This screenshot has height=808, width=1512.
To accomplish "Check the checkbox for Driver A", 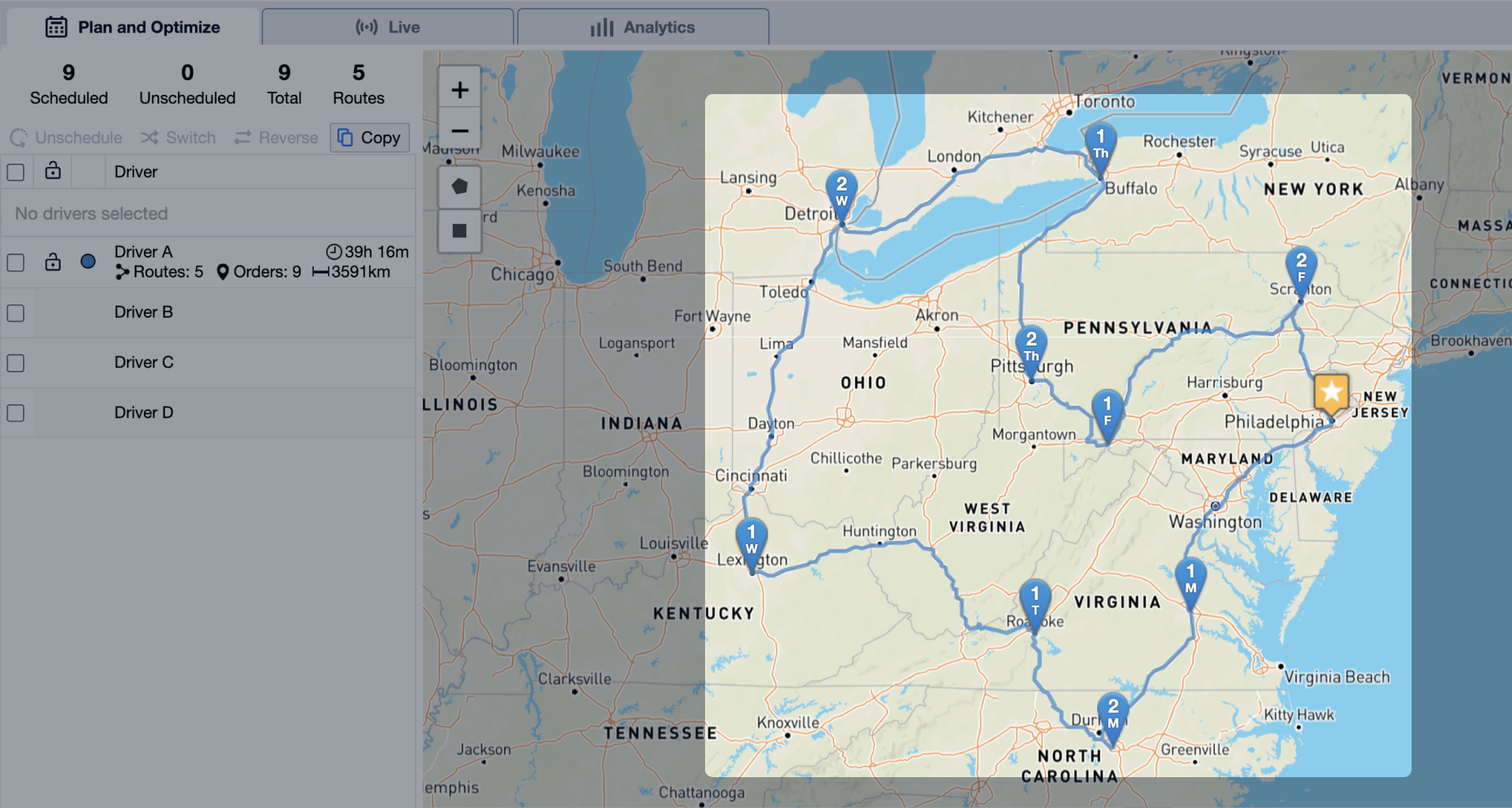I will click(x=16, y=262).
